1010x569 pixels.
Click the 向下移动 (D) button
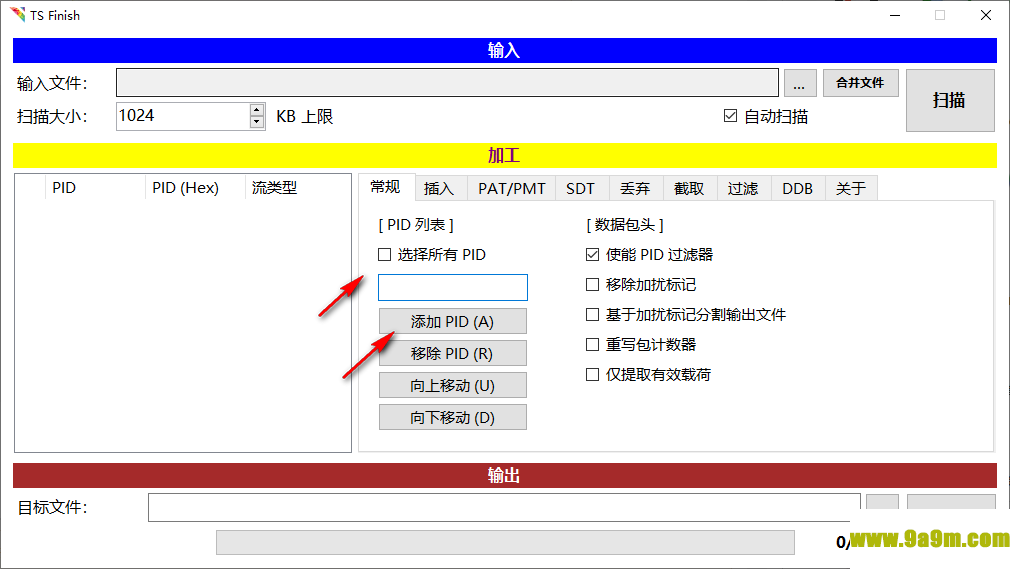click(453, 417)
